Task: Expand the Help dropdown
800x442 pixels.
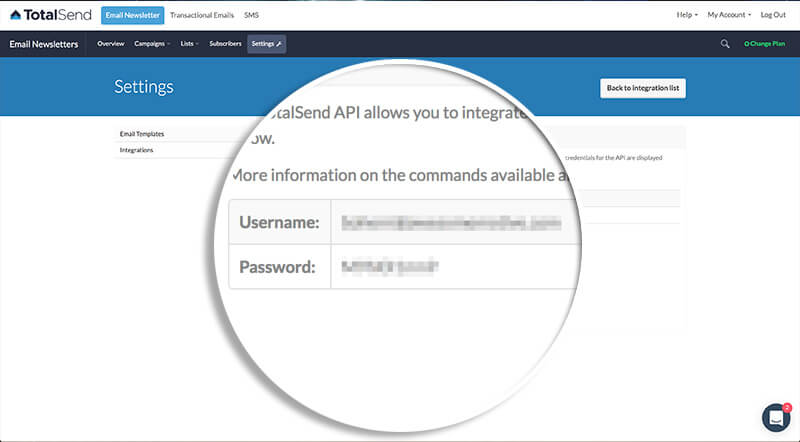Action: pyautogui.click(x=687, y=15)
